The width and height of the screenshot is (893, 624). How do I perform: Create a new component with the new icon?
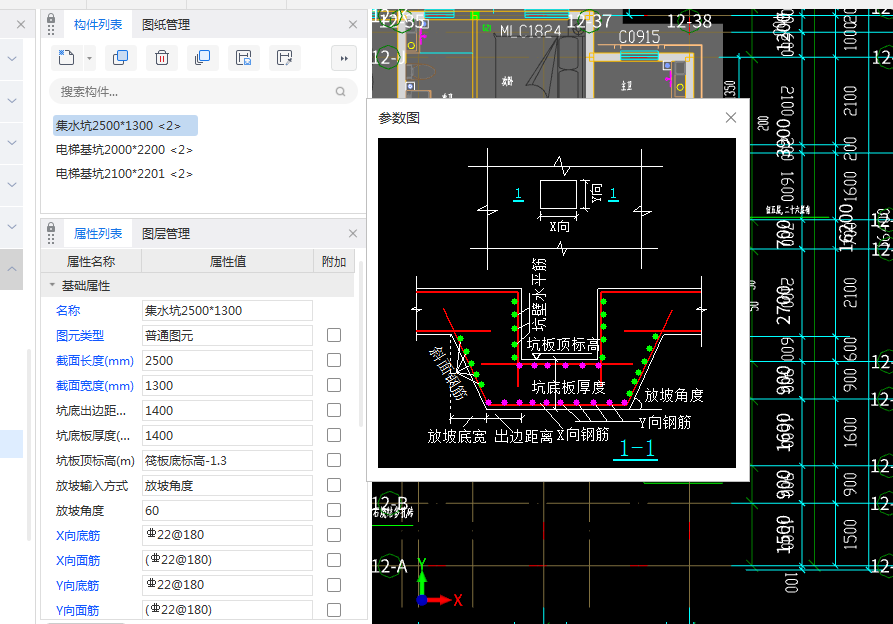point(67,58)
